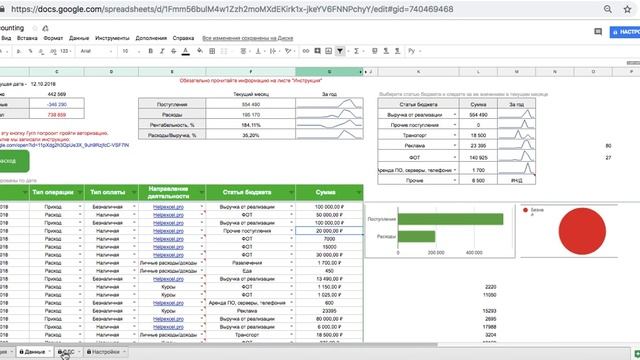Screen dimensions: 640x360
Task: Click the Drive move icon beside the title star
Action: 45,28
